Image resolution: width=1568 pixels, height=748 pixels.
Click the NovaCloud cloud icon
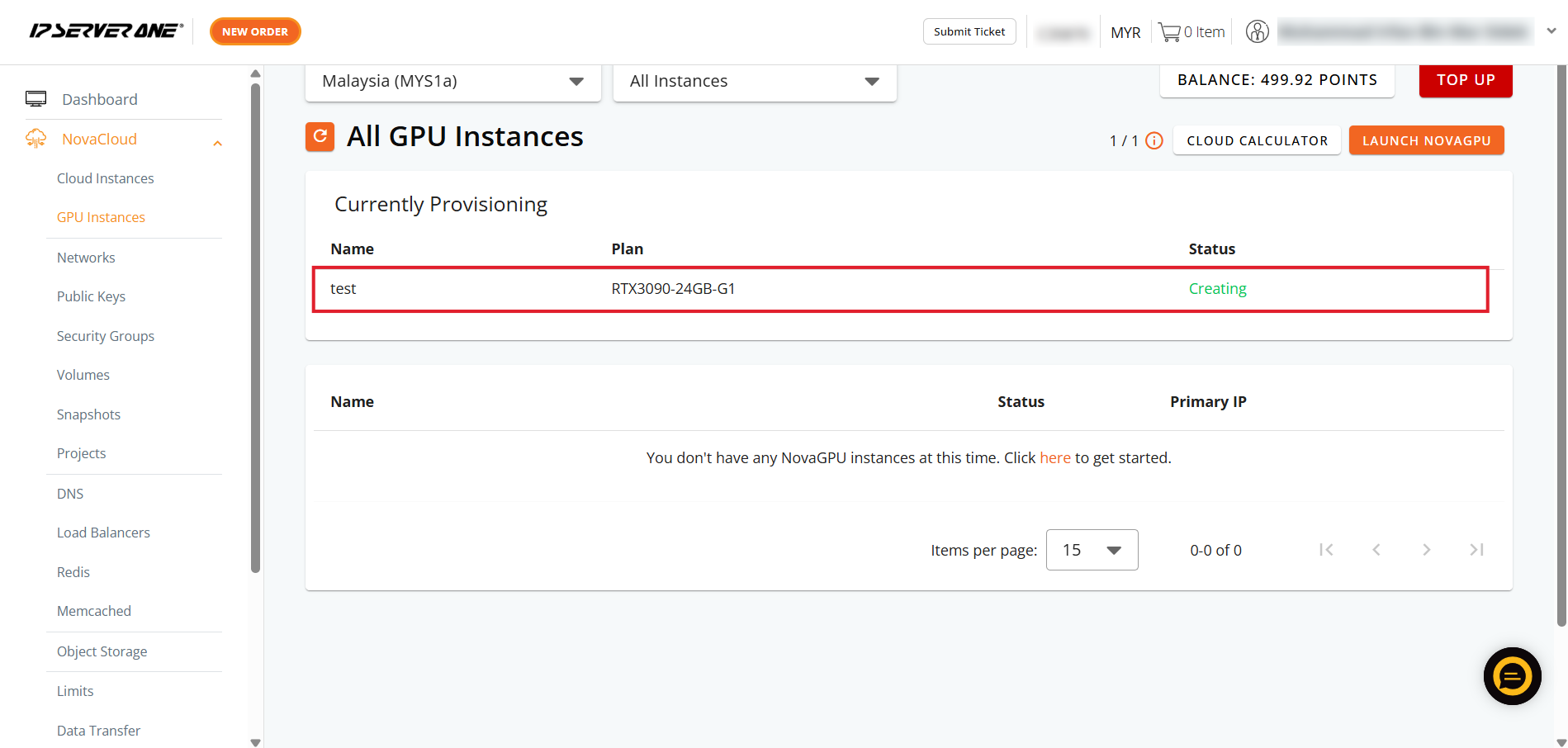[36, 139]
